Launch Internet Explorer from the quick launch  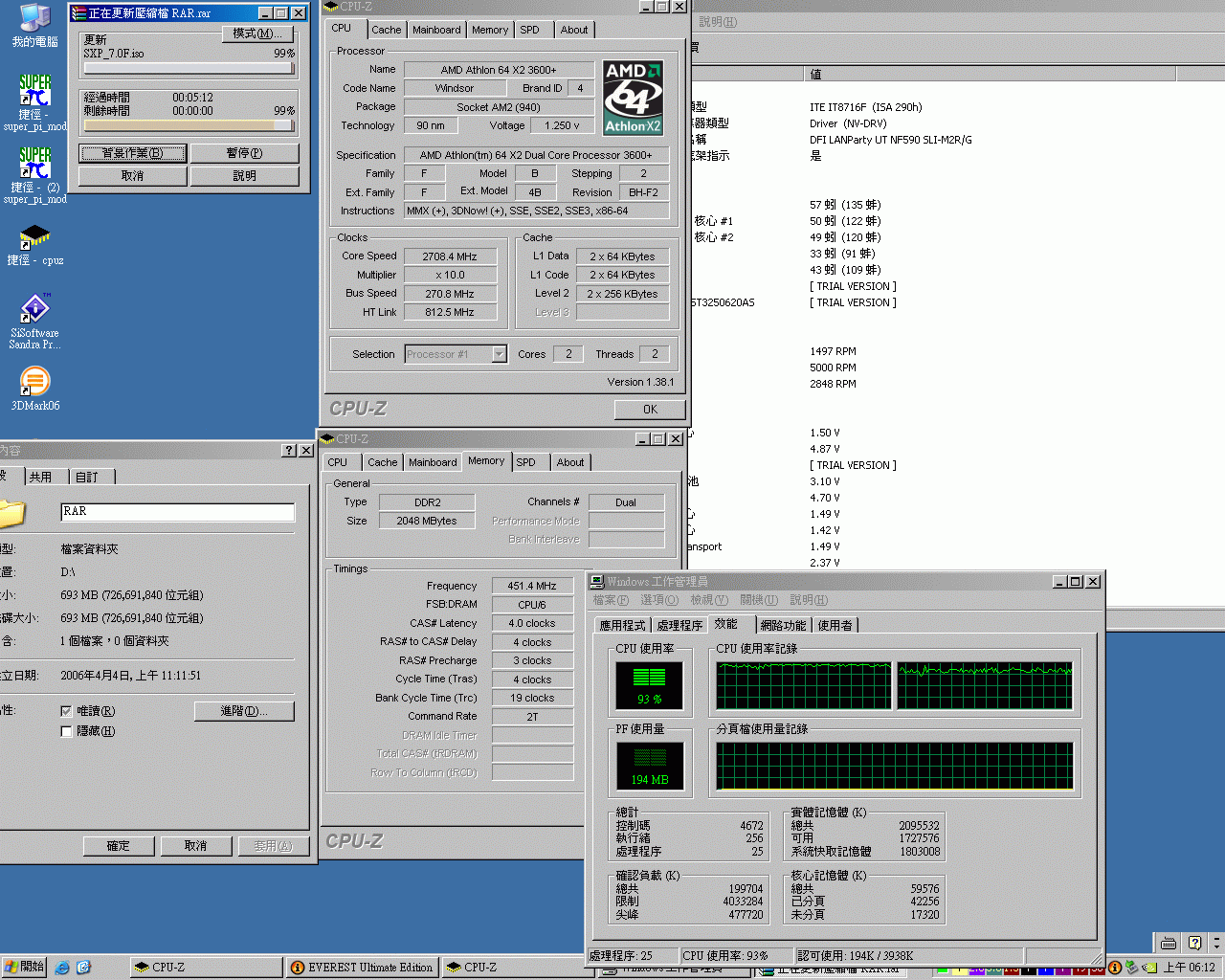click(x=62, y=968)
